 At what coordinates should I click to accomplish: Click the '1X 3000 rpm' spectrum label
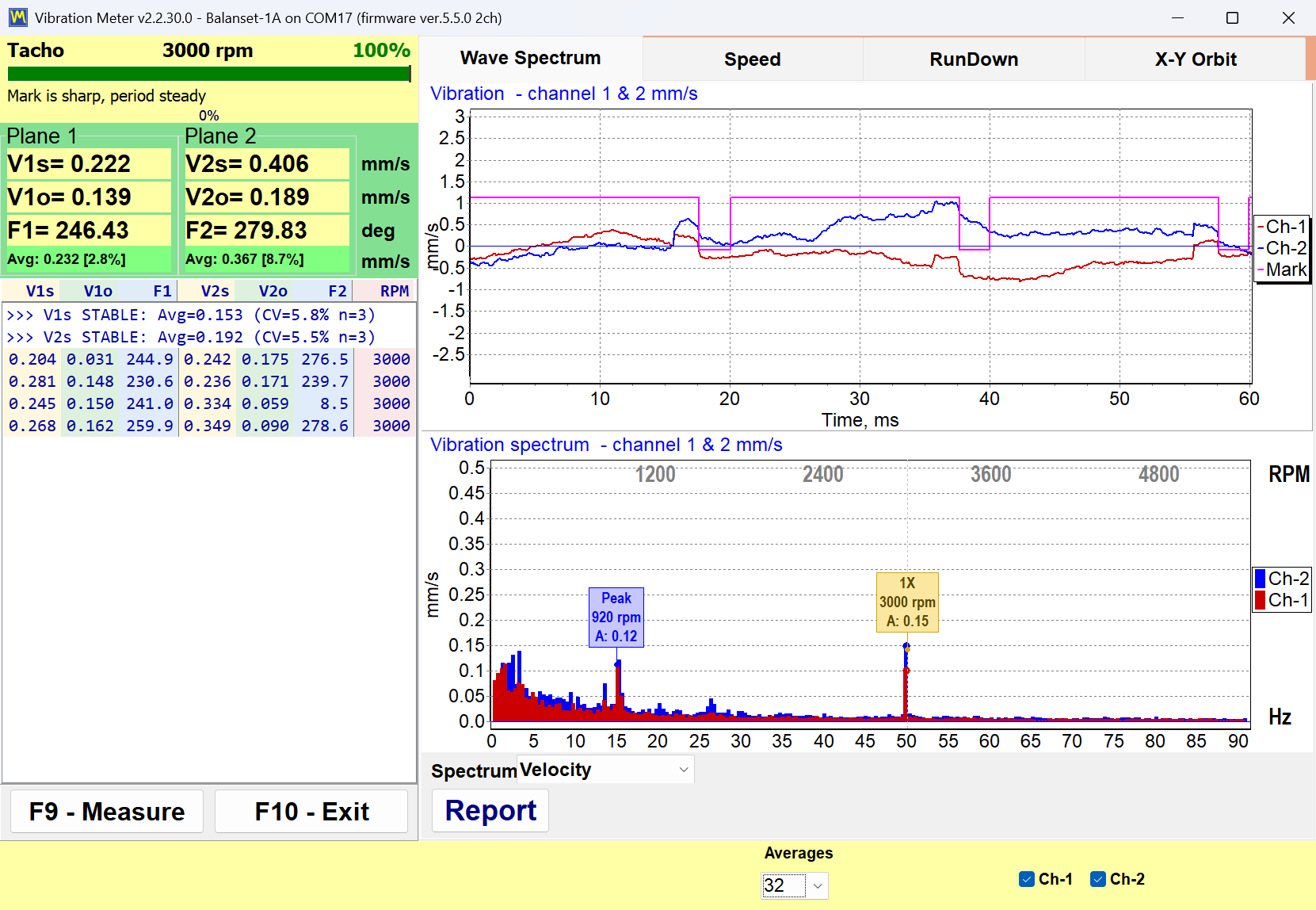(x=907, y=602)
